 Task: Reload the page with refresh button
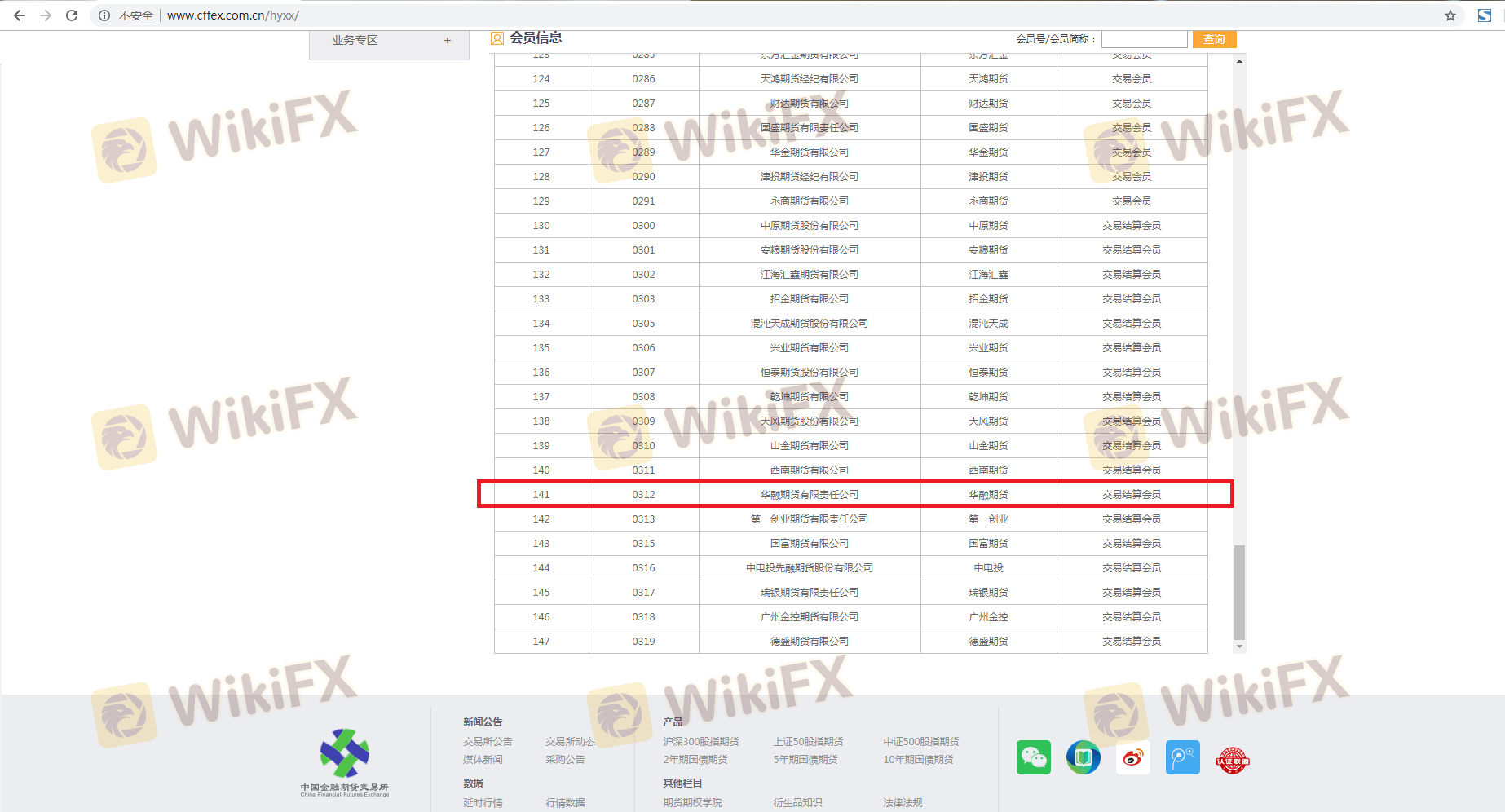72,15
